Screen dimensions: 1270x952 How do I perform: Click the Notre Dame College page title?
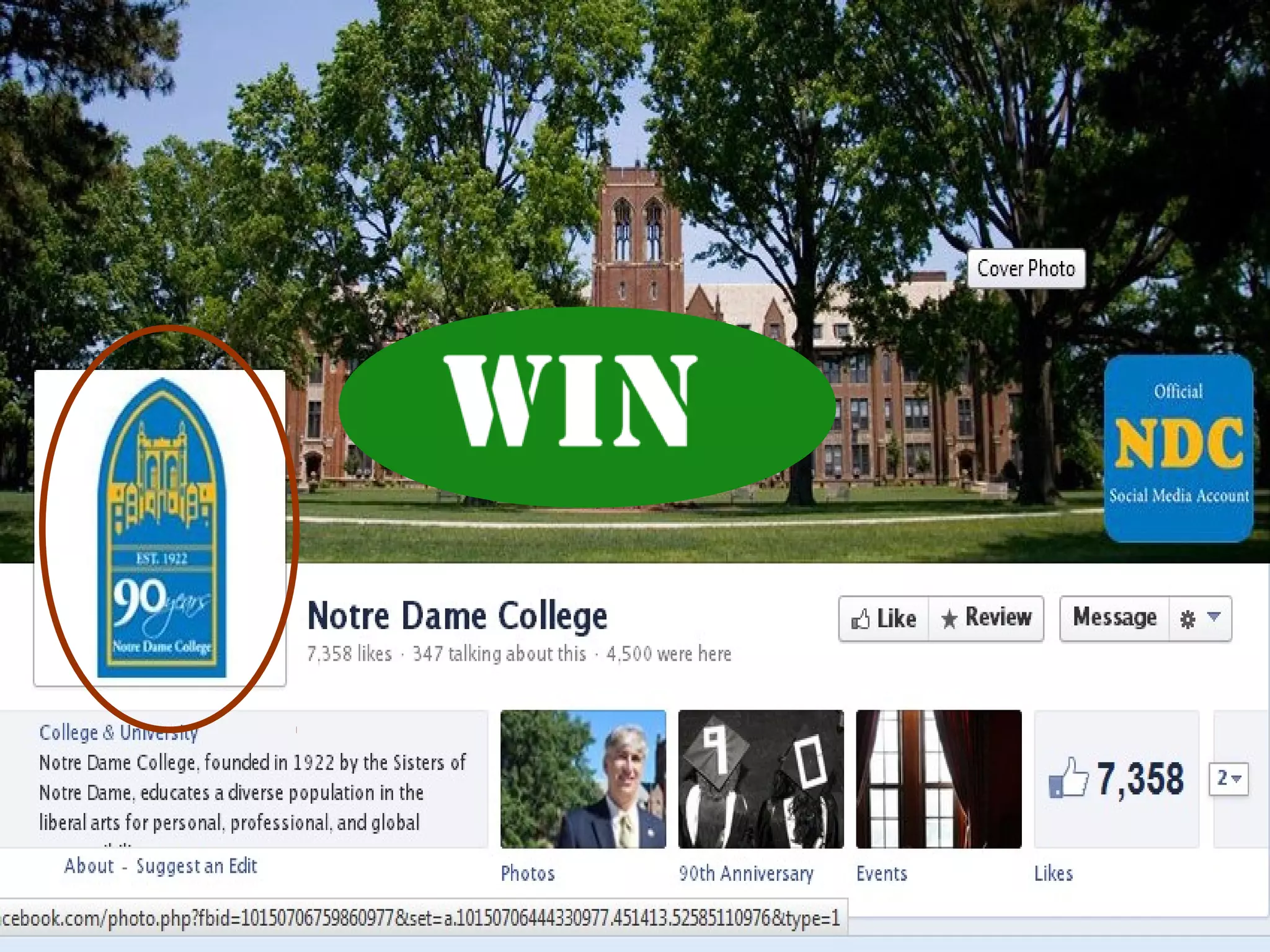coord(458,616)
